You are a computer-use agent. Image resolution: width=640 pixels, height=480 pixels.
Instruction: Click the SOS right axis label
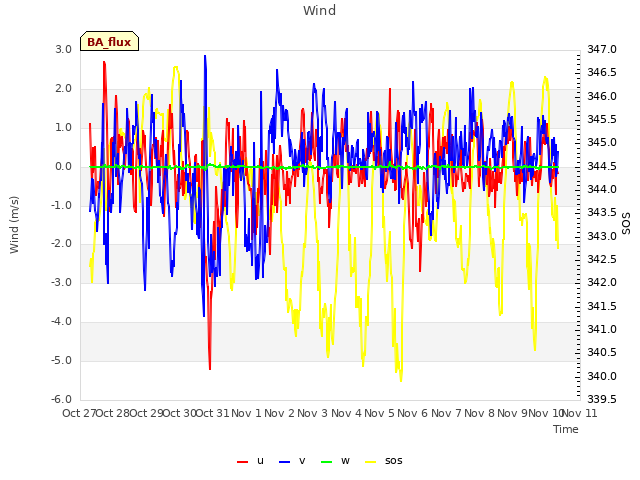tap(626, 224)
